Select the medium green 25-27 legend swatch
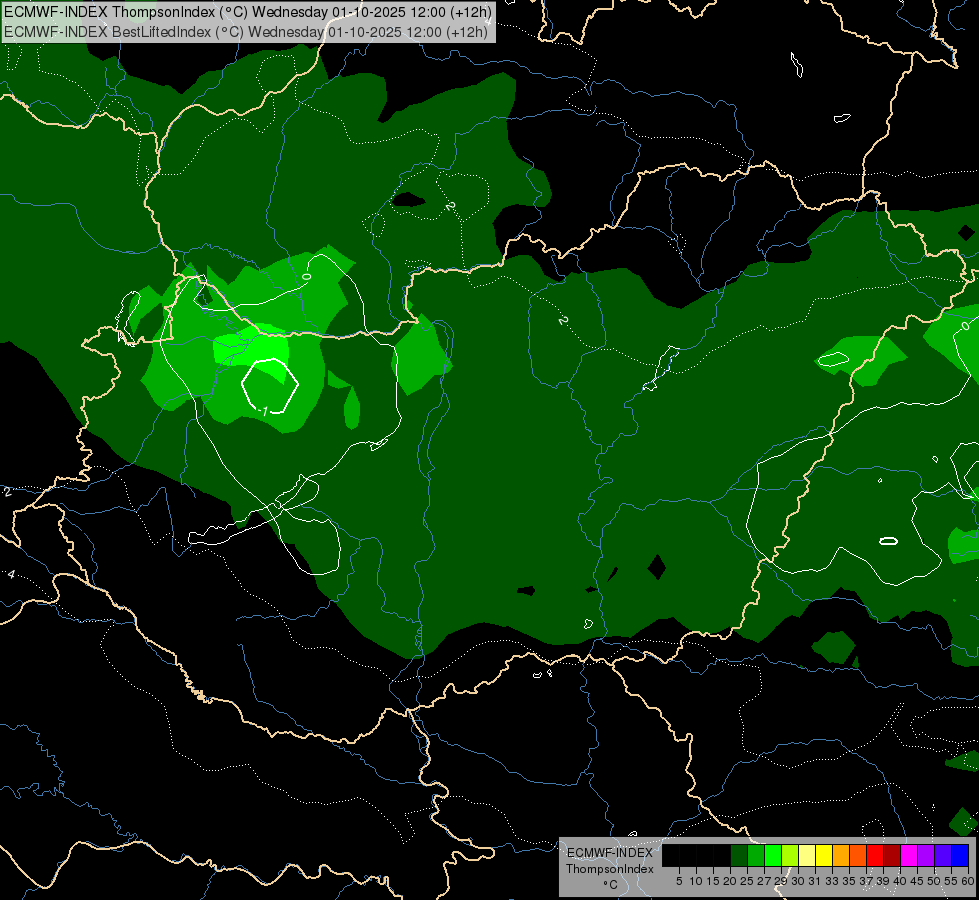This screenshot has height=900, width=979. click(756, 855)
